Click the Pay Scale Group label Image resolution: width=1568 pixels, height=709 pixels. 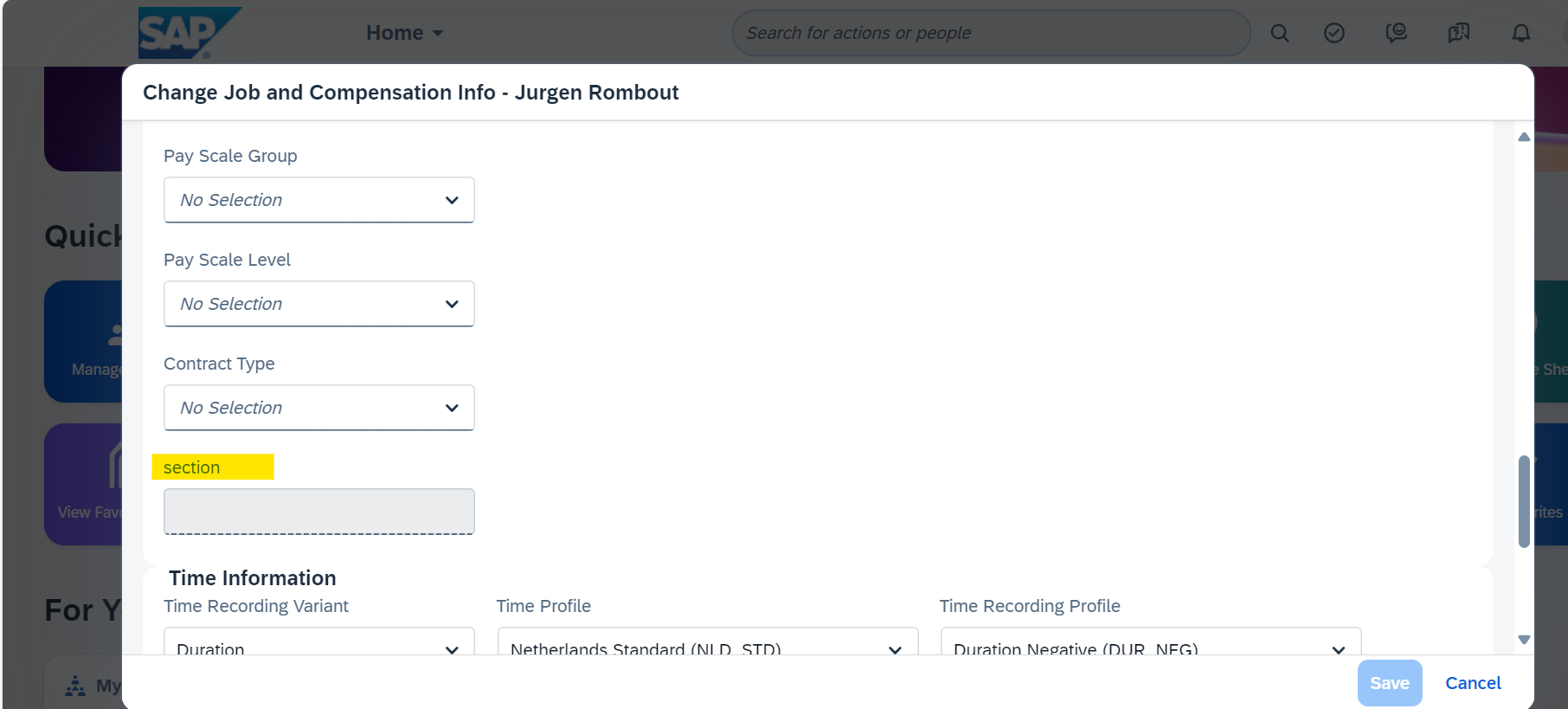pos(230,156)
